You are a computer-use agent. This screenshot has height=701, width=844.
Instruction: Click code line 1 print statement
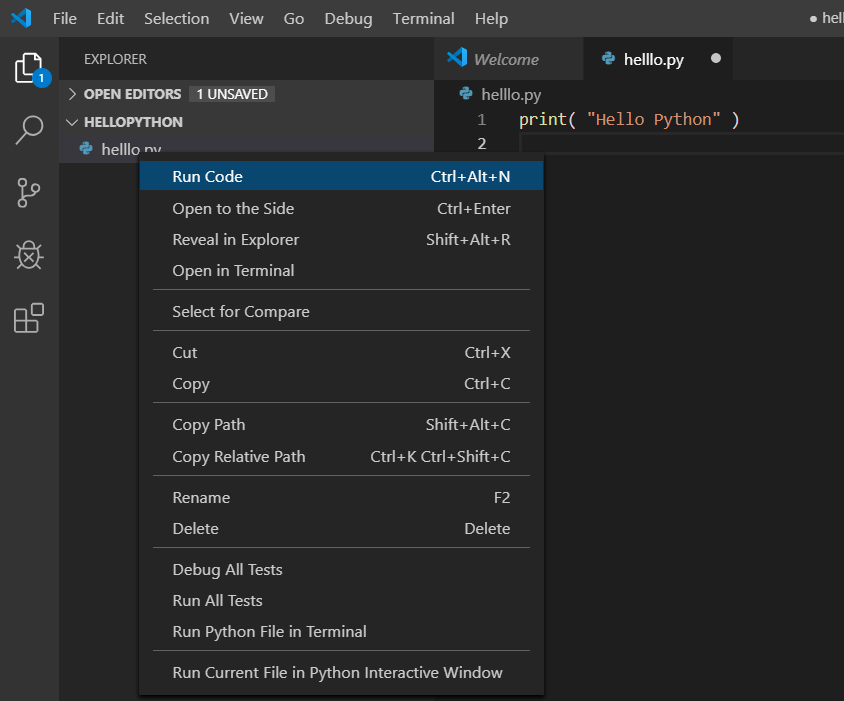click(629, 119)
